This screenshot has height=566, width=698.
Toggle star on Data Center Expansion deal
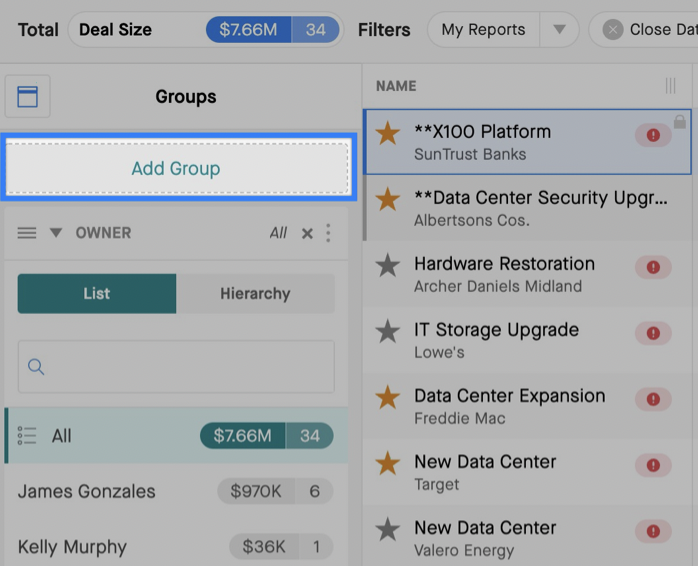click(x=388, y=397)
